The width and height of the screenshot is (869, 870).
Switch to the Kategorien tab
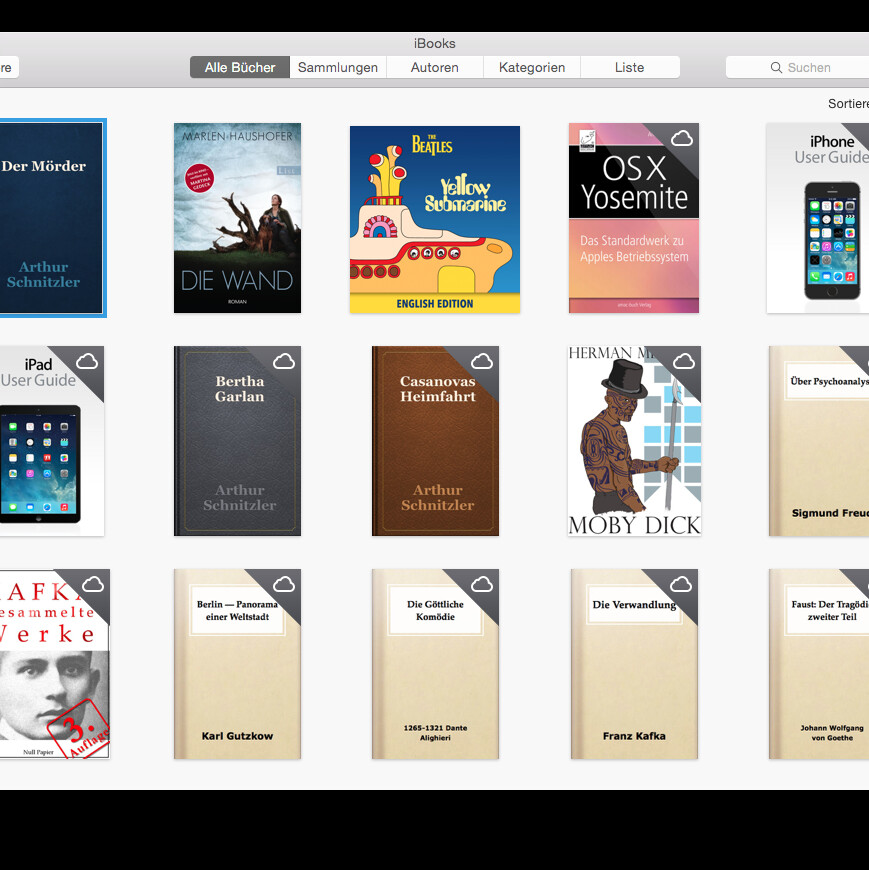pos(532,67)
